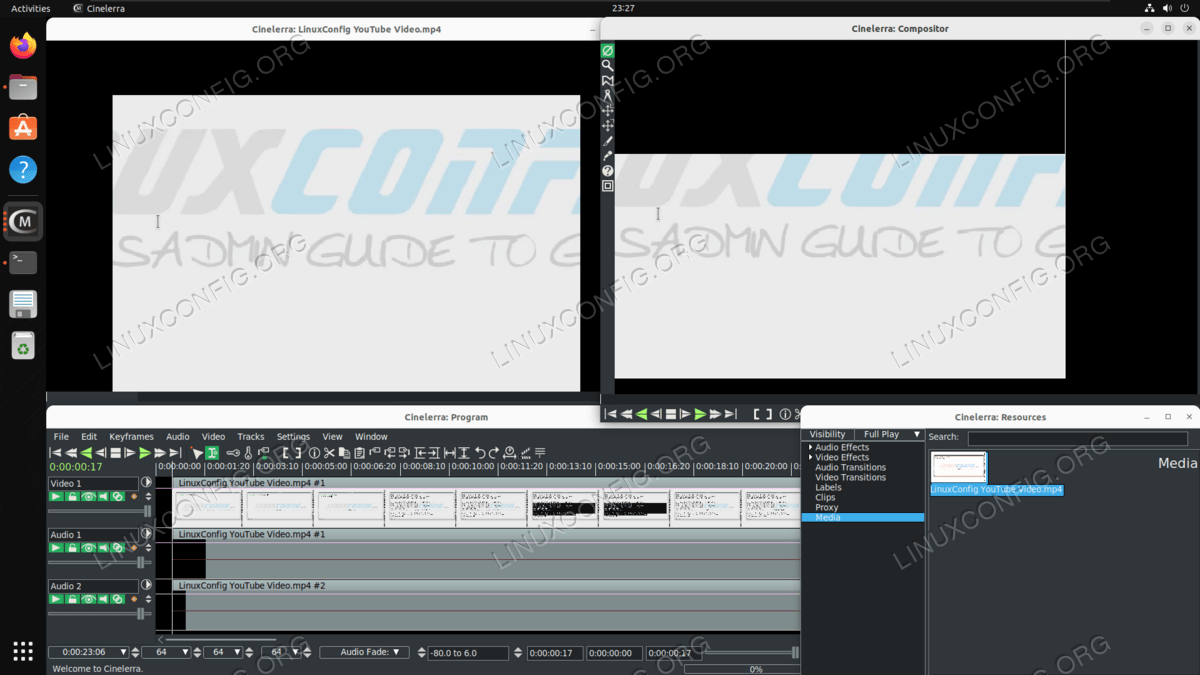Select the Ruler tool in Compositor
Screen dimensions: 1200x675
coord(607,96)
